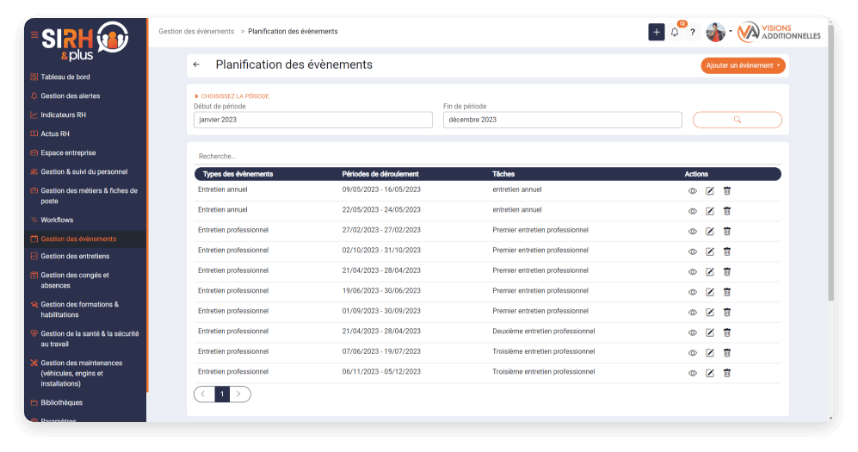Run the period search magnifier button
This screenshot has width=858, height=452.
pos(737,120)
